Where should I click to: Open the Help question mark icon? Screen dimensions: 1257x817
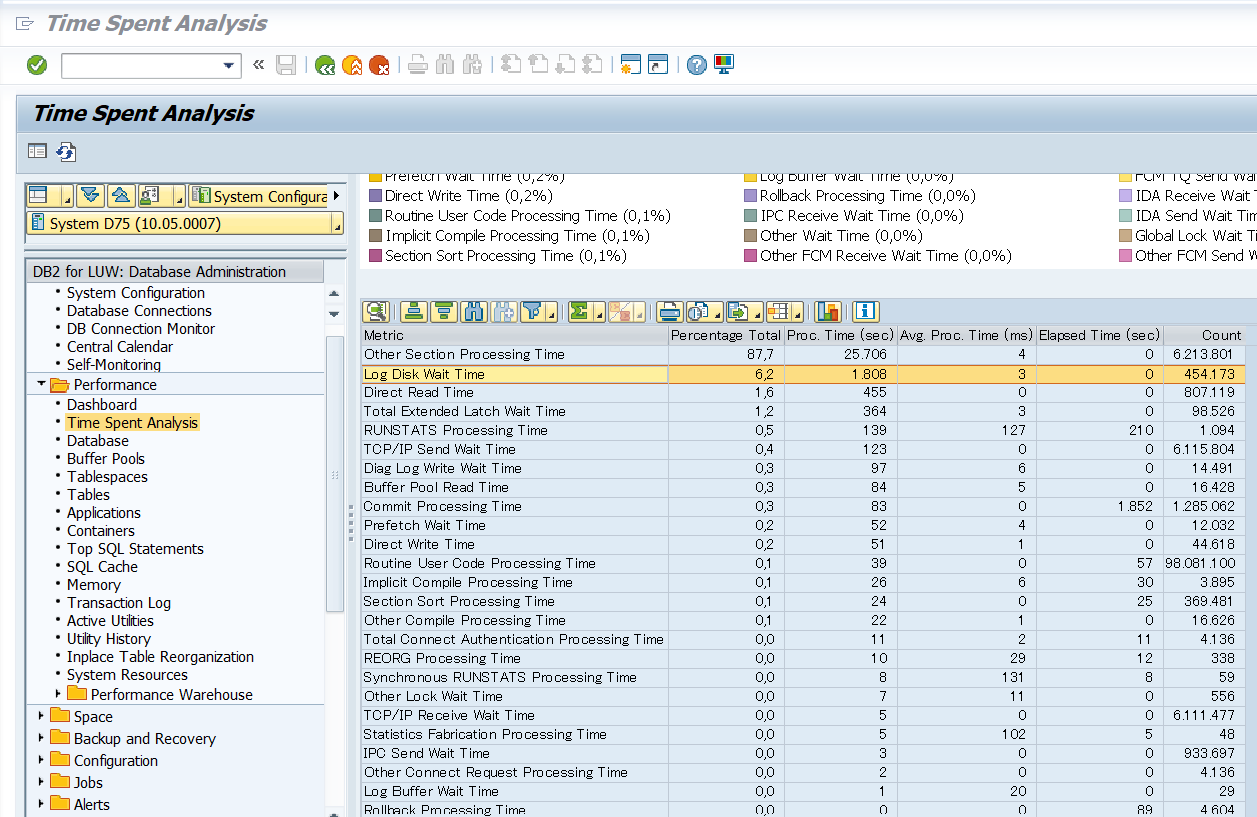[x=697, y=65]
